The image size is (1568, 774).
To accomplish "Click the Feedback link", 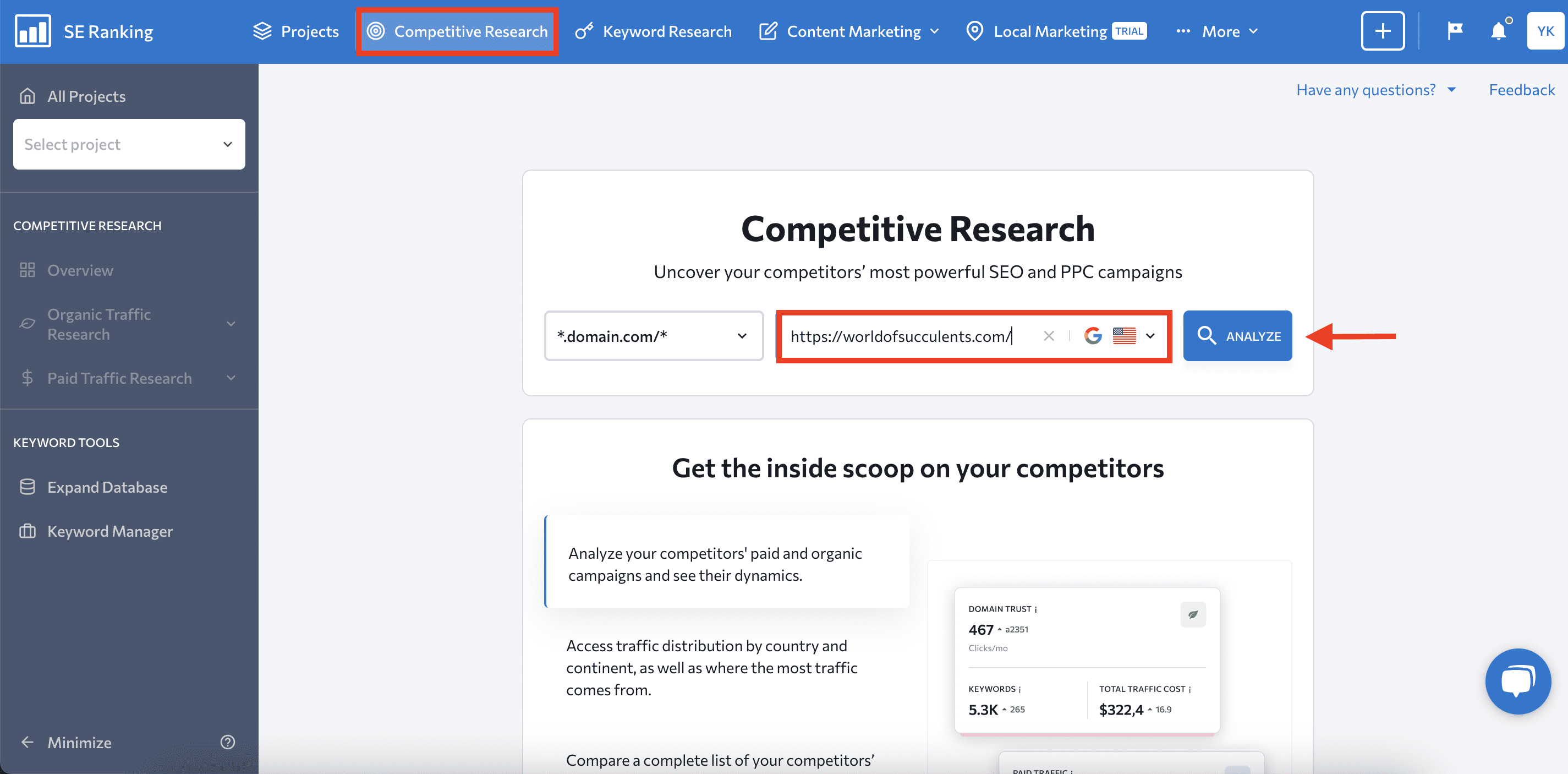I will 1521,90.
